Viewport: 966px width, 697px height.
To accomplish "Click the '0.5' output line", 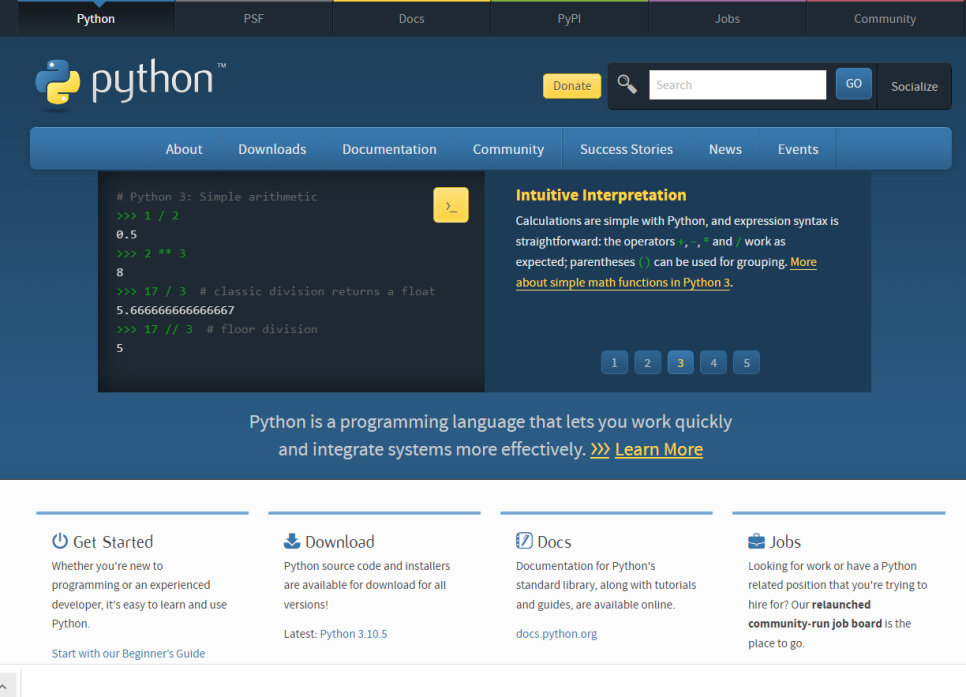I will (126, 234).
